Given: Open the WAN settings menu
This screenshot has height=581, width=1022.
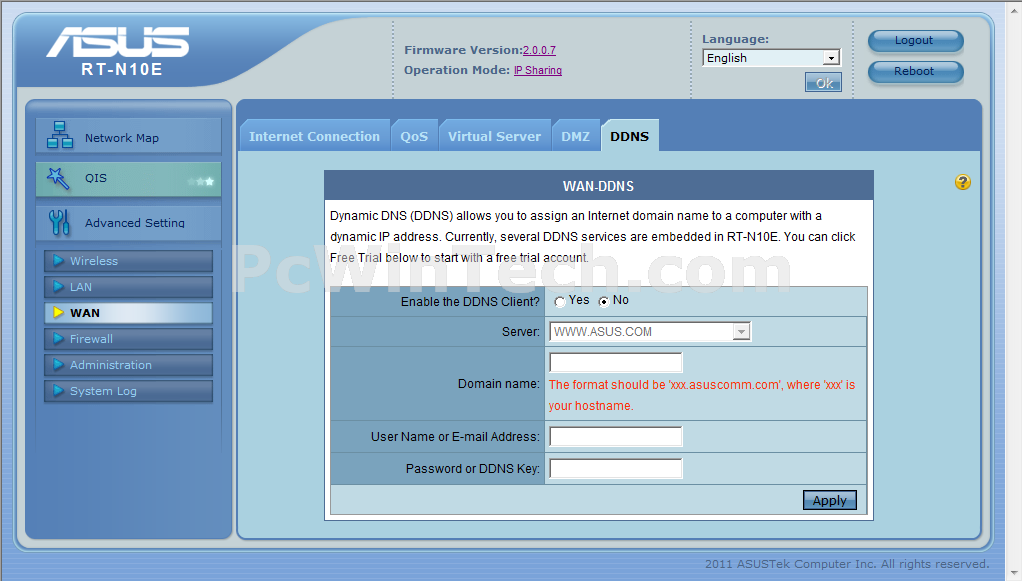Looking at the screenshot, I should pos(128,313).
